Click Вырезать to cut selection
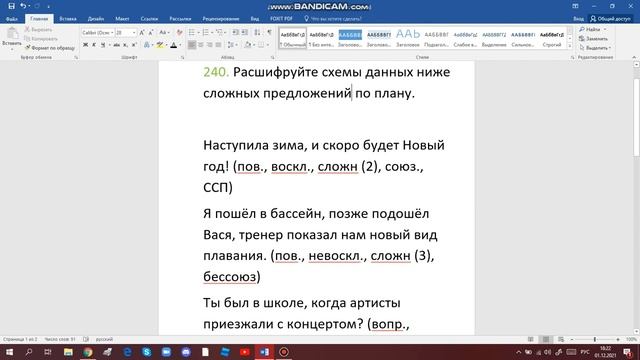 click(x=38, y=29)
